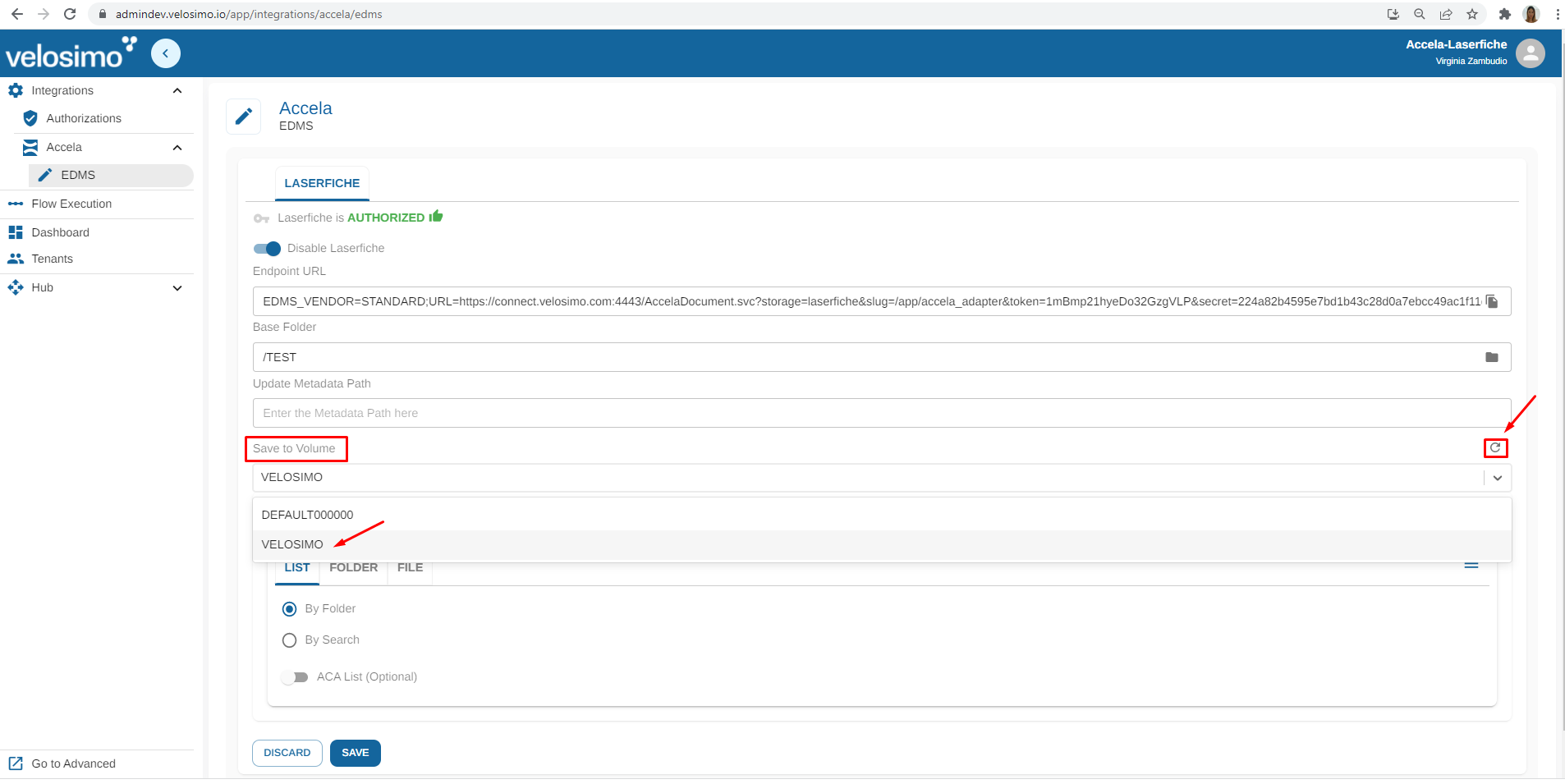Screen dimensions: 1565x784
Task: Switch to the FOLDER tab
Action: click(354, 568)
